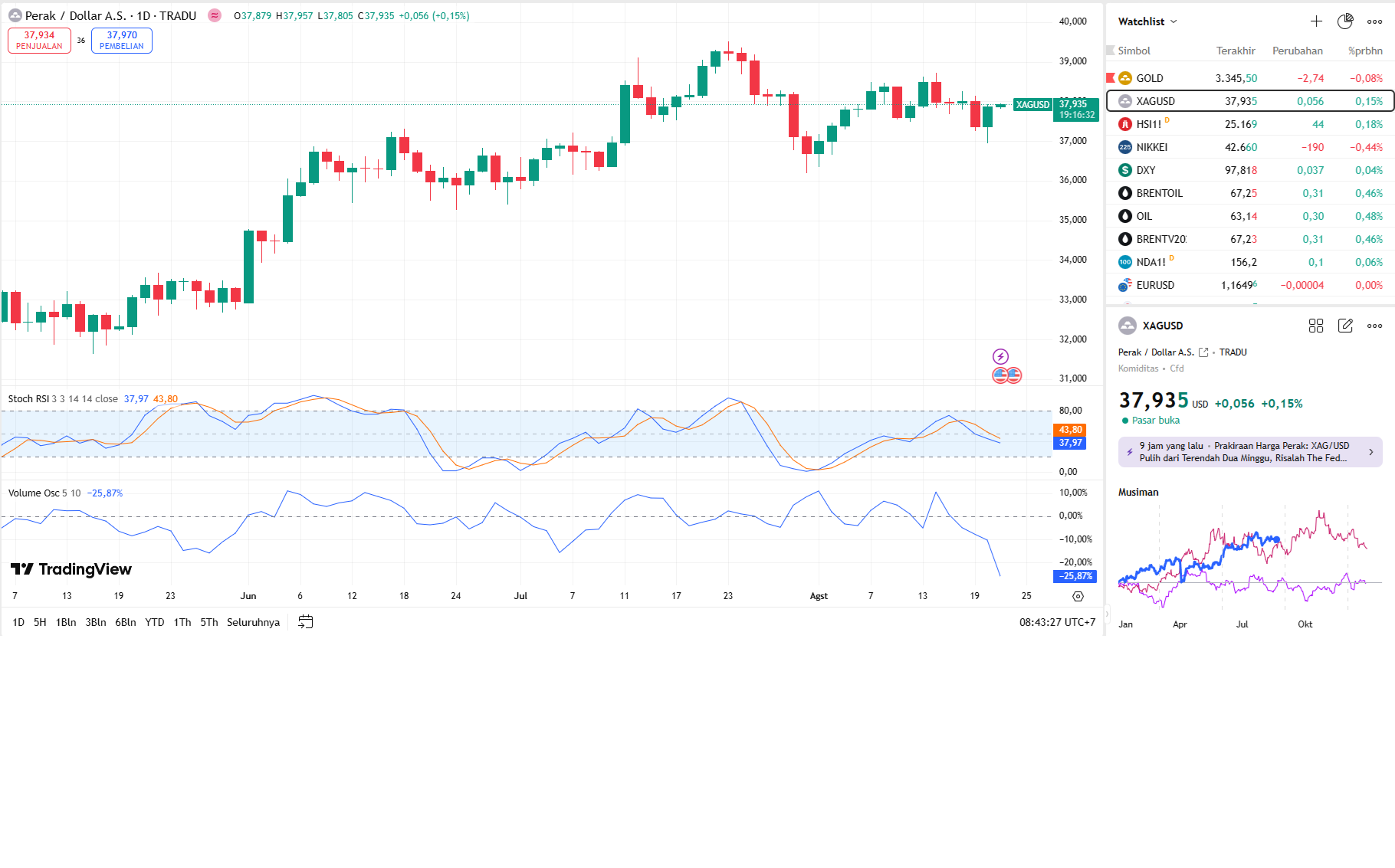
Task: Click the time zone clock UTC+7
Action: point(1057,622)
